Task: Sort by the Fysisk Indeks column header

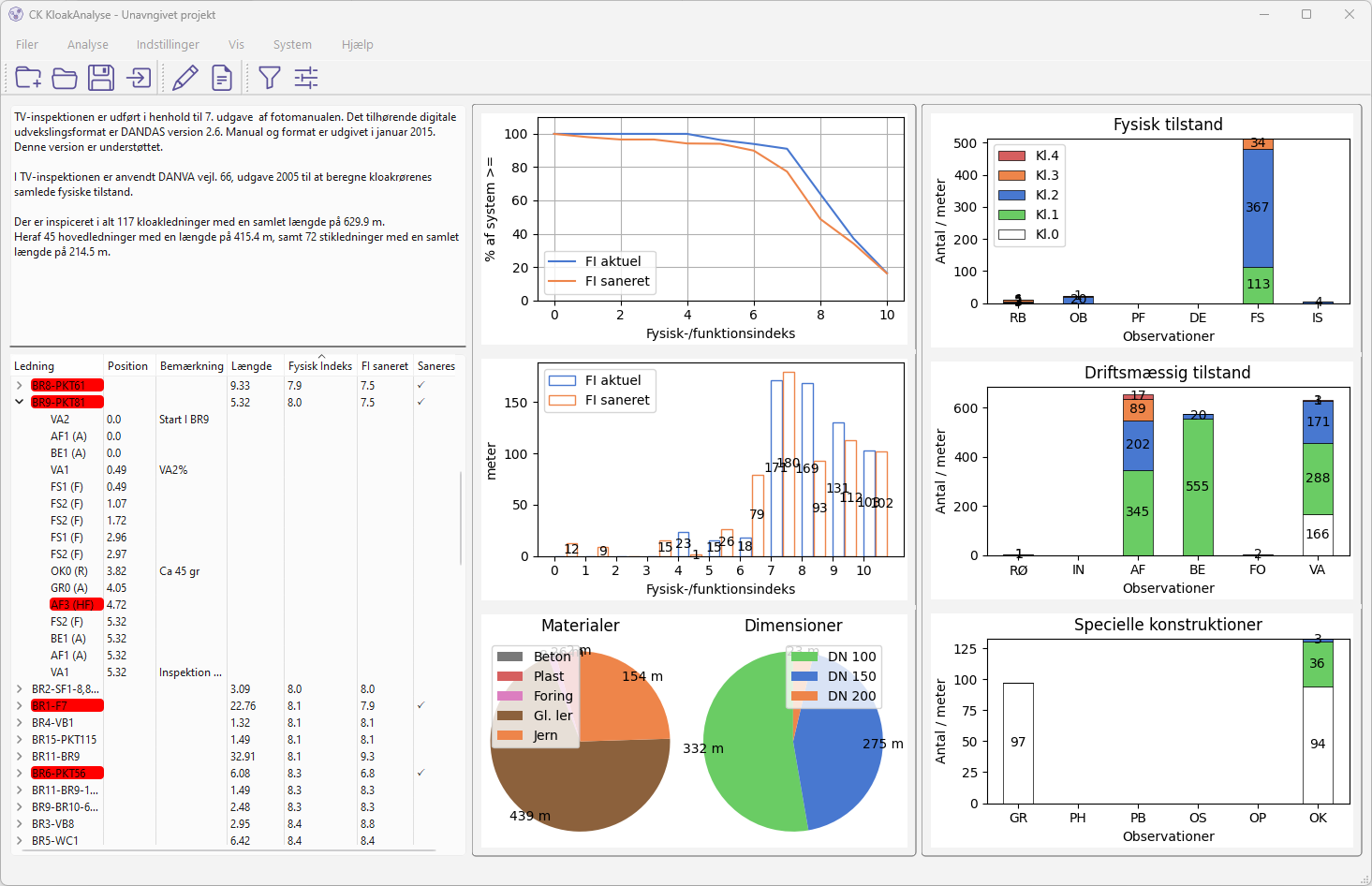Action: 319,366
